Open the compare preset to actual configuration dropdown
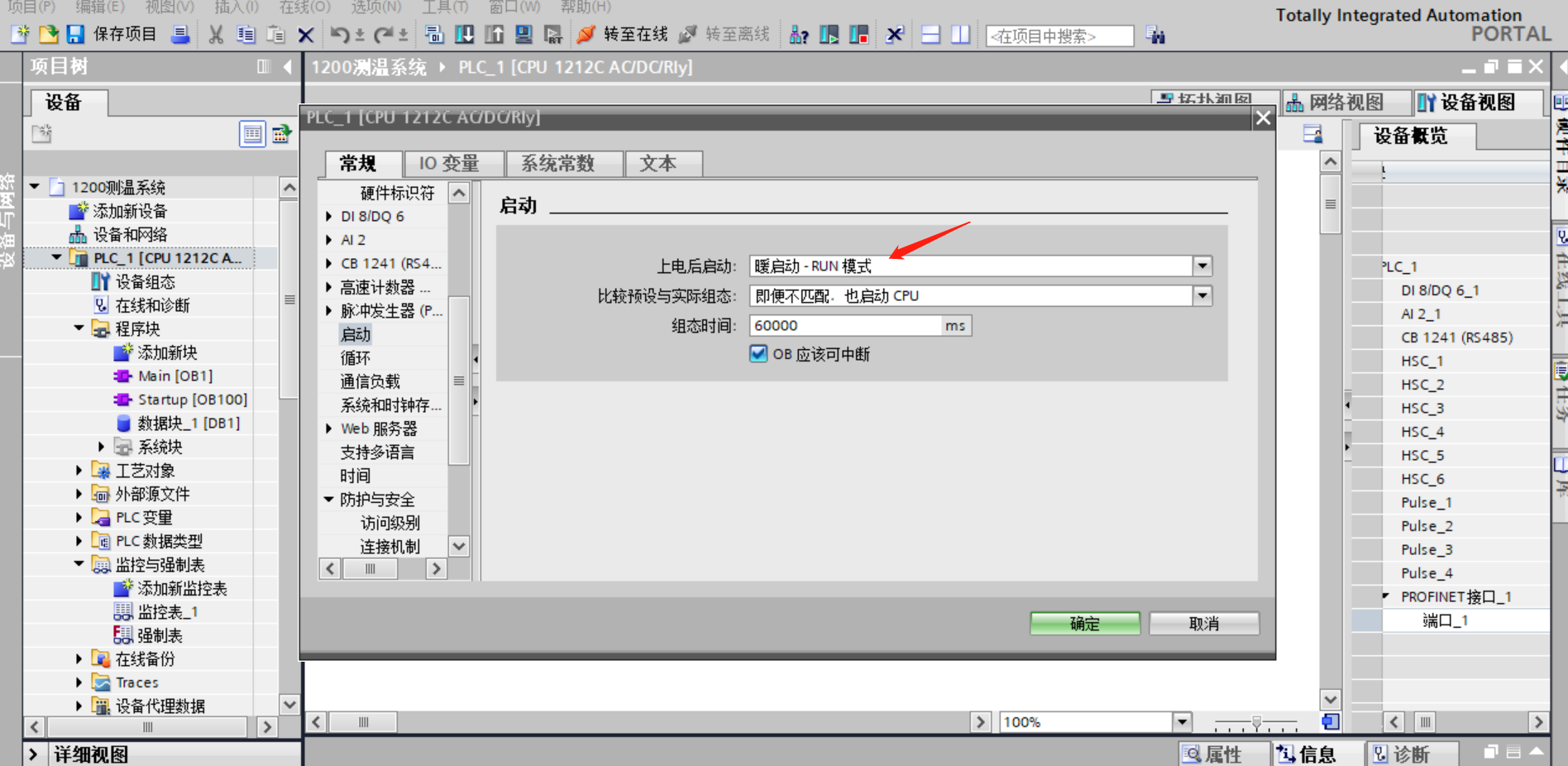 pos(1202,295)
